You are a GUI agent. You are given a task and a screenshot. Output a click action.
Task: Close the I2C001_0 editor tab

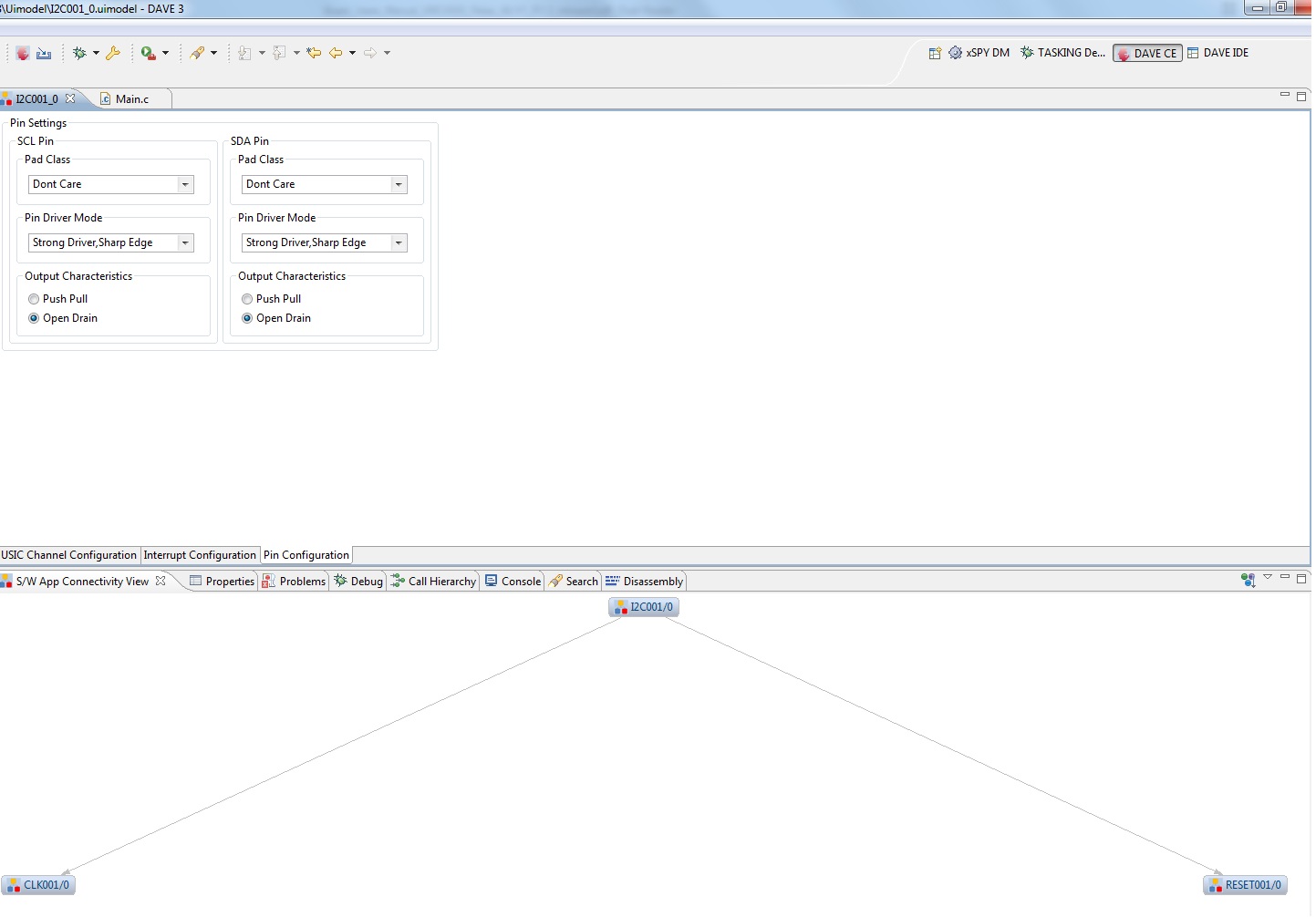pyautogui.click(x=70, y=98)
